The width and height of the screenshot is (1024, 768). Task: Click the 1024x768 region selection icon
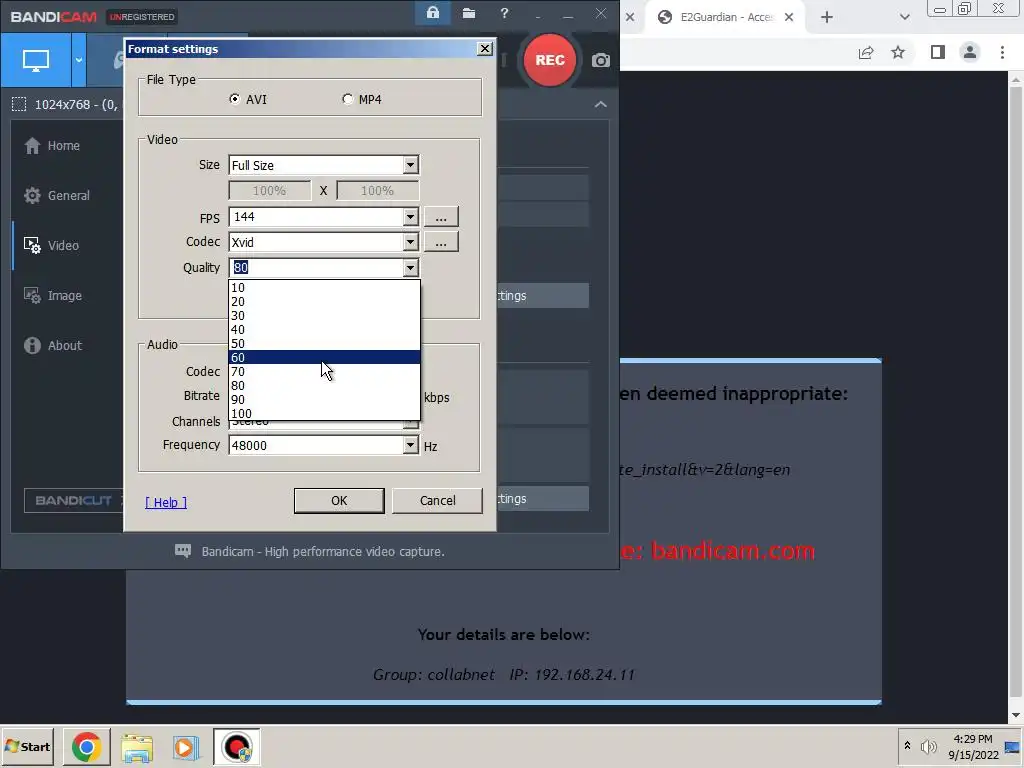pyautogui.click(x=19, y=104)
